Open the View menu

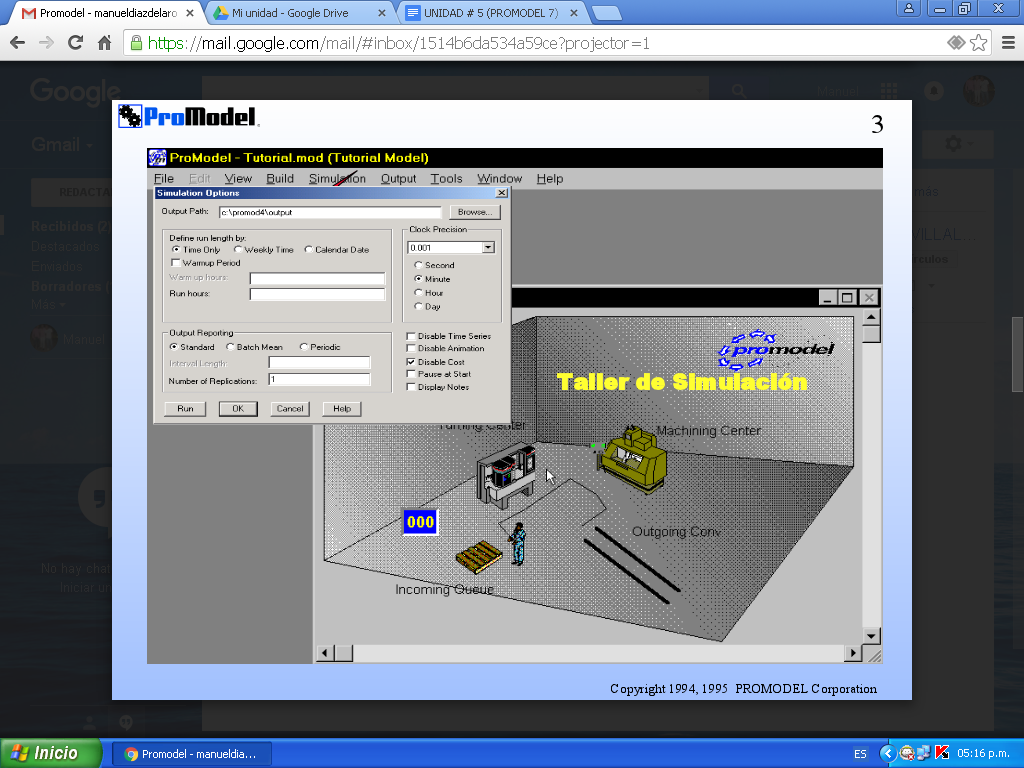point(238,178)
